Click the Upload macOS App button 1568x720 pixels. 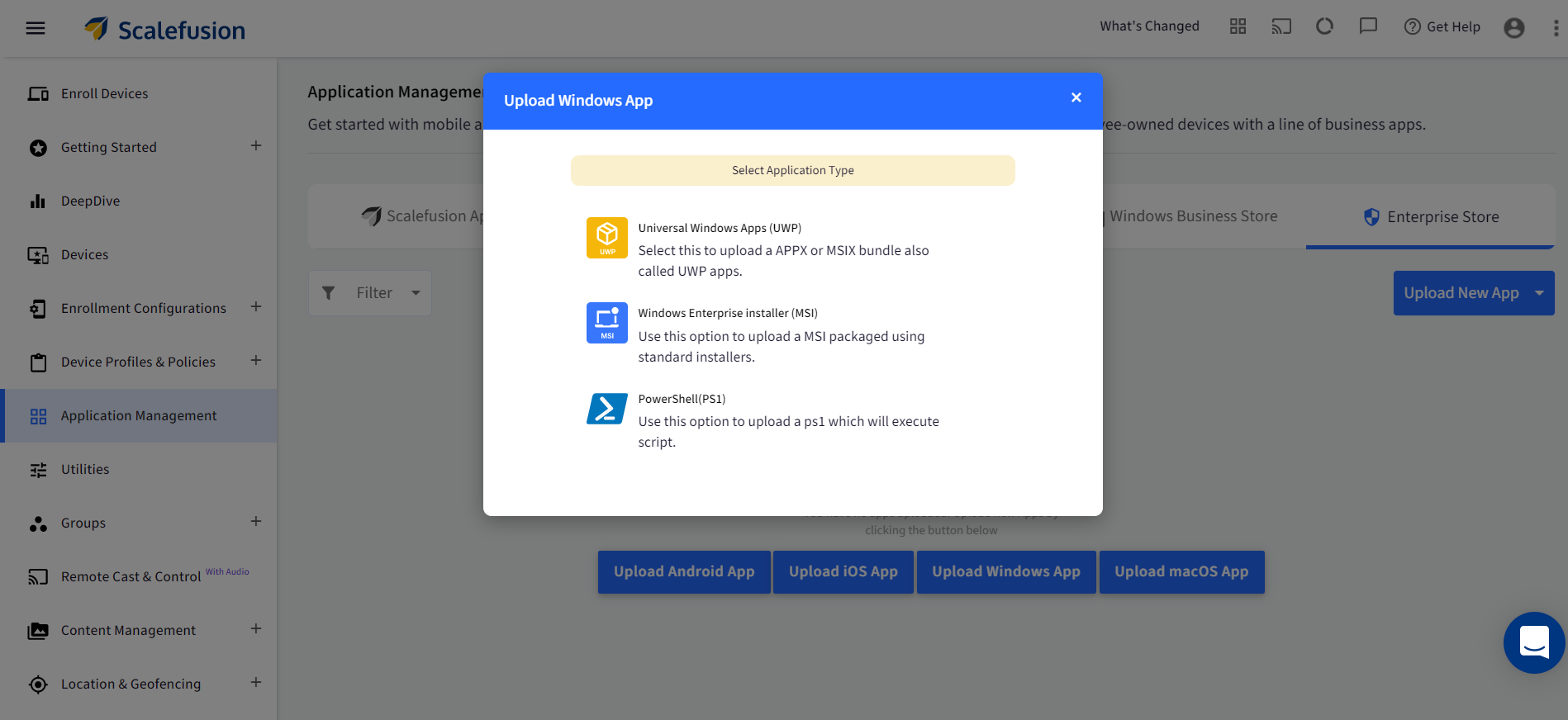pos(1181,572)
